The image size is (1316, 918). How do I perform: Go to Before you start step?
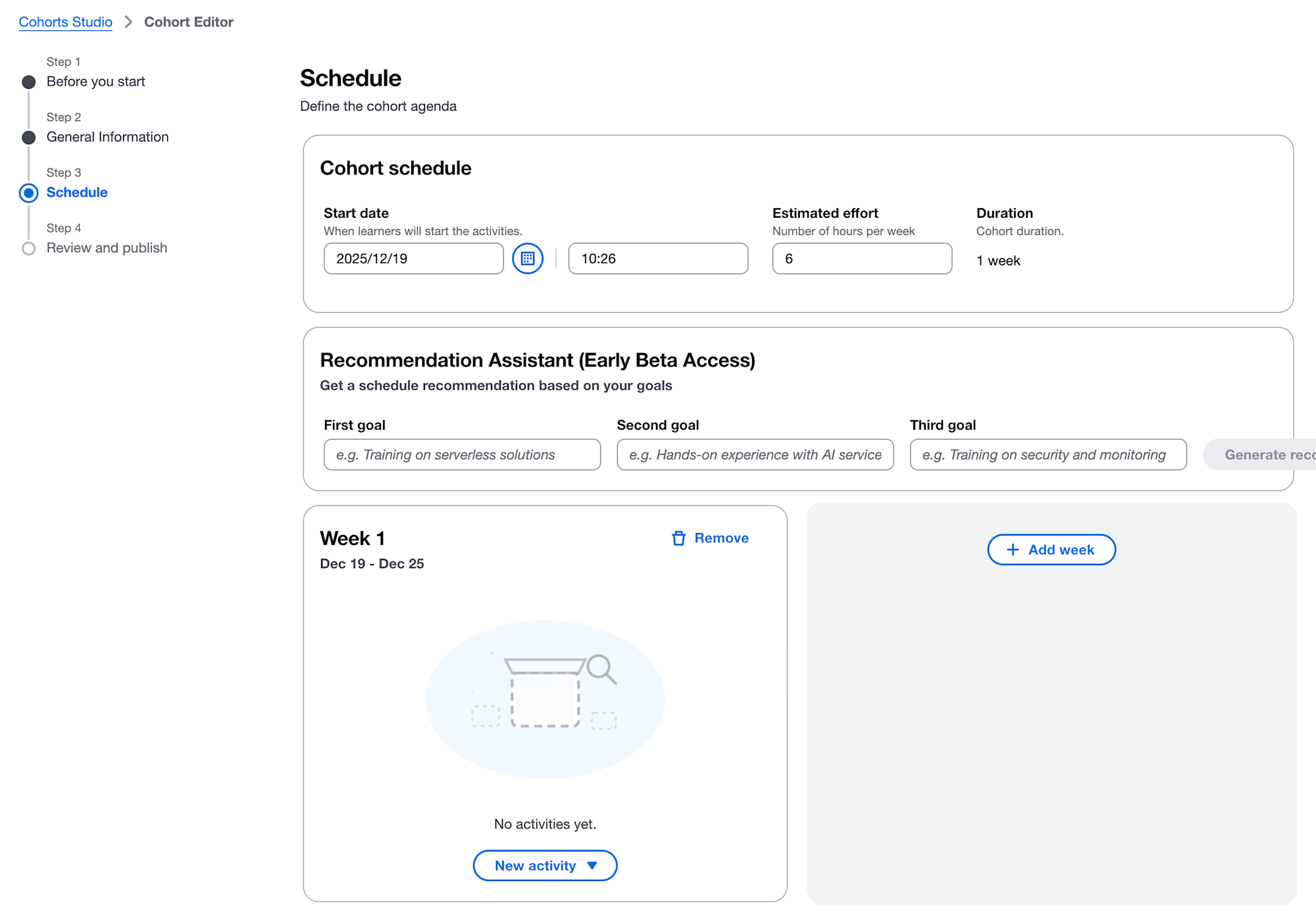[95, 82]
